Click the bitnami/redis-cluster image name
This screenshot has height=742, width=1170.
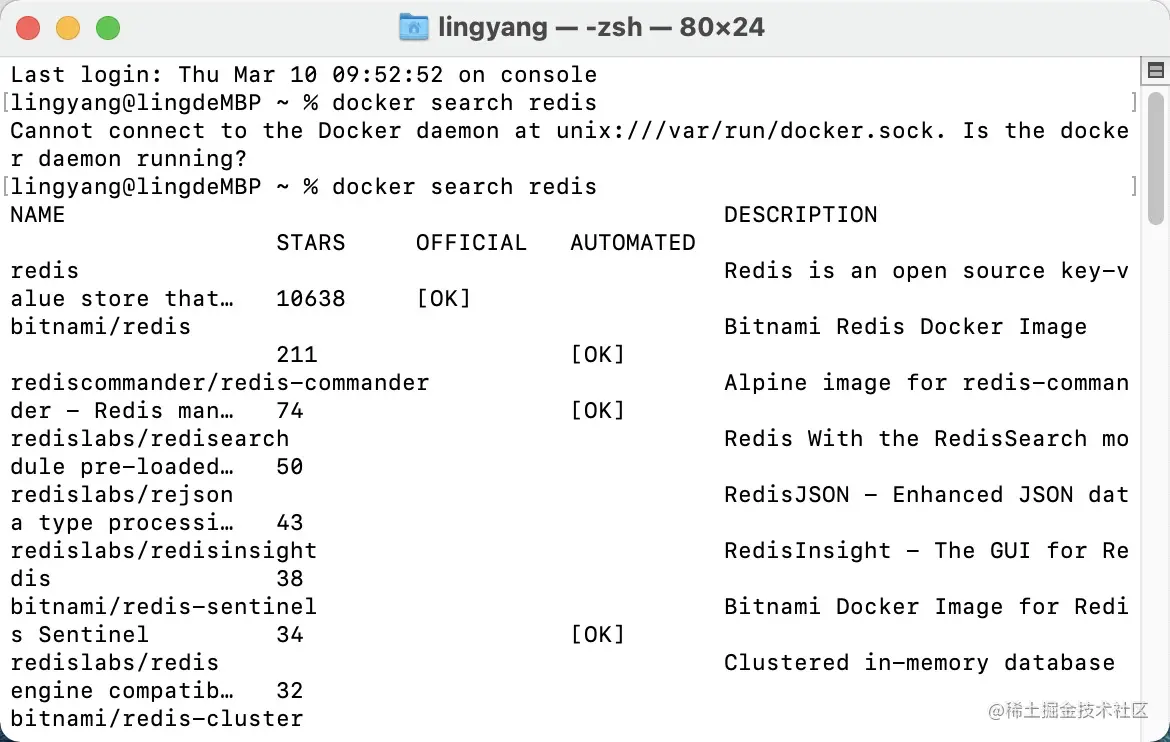(x=156, y=719)
